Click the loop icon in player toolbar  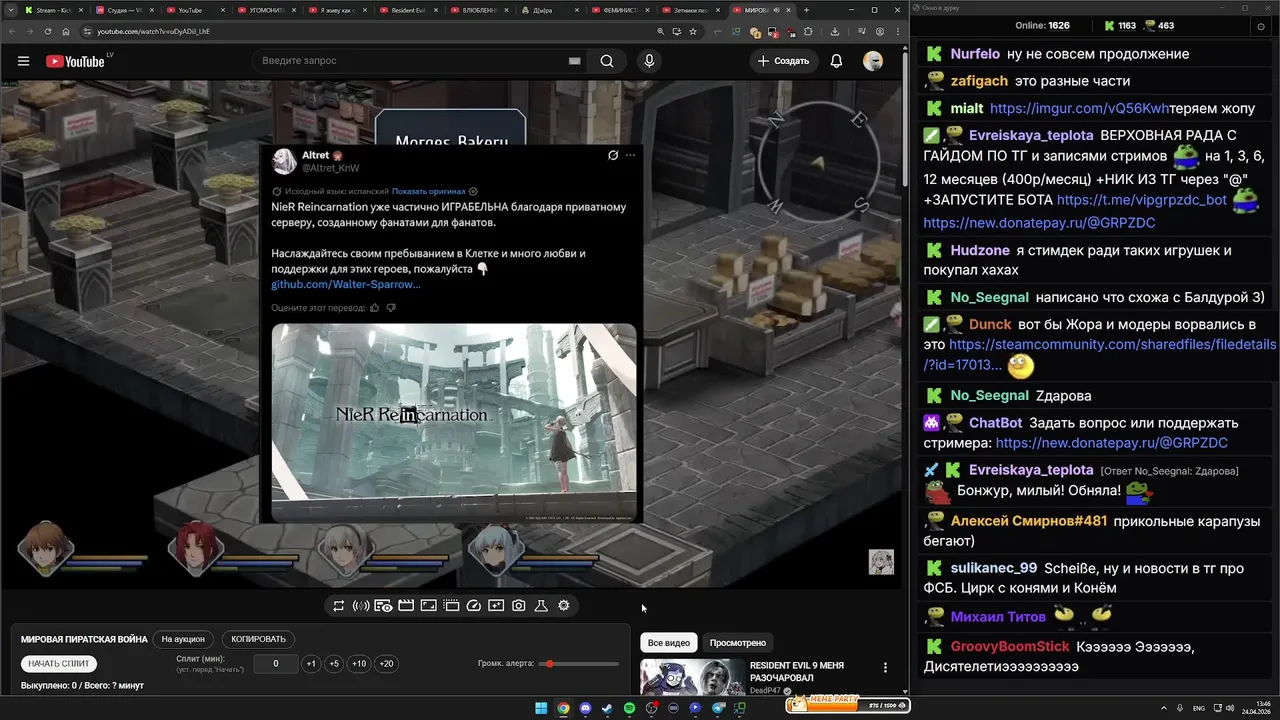[x=339, y=605]
